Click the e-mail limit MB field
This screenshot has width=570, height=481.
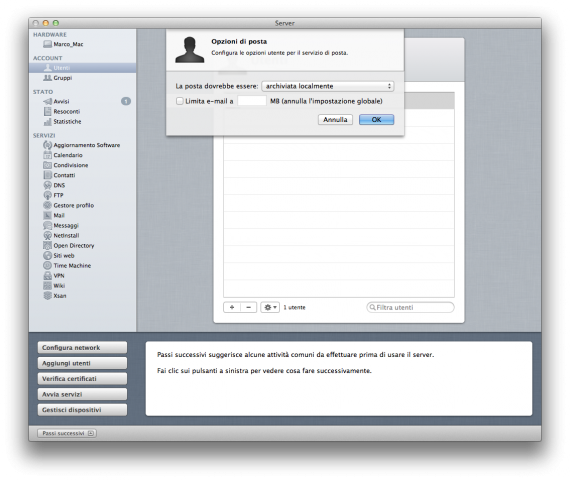pyautogui.click(x=252, y=101)
